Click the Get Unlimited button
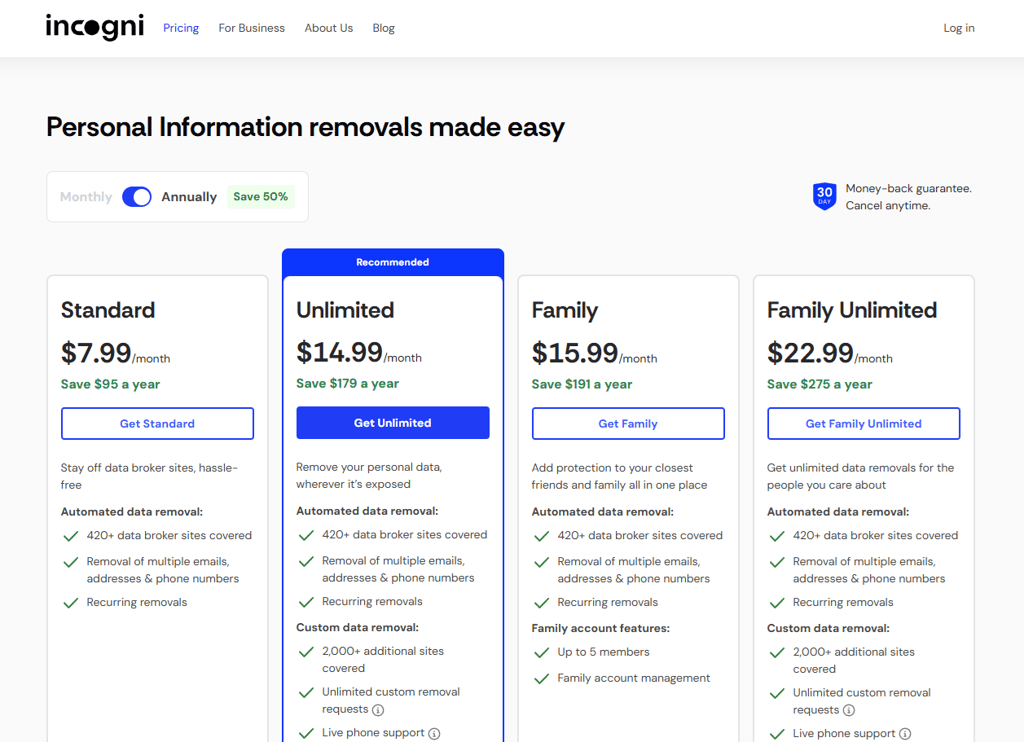This screenshot has height=742, width=1024. coord(392,423)
